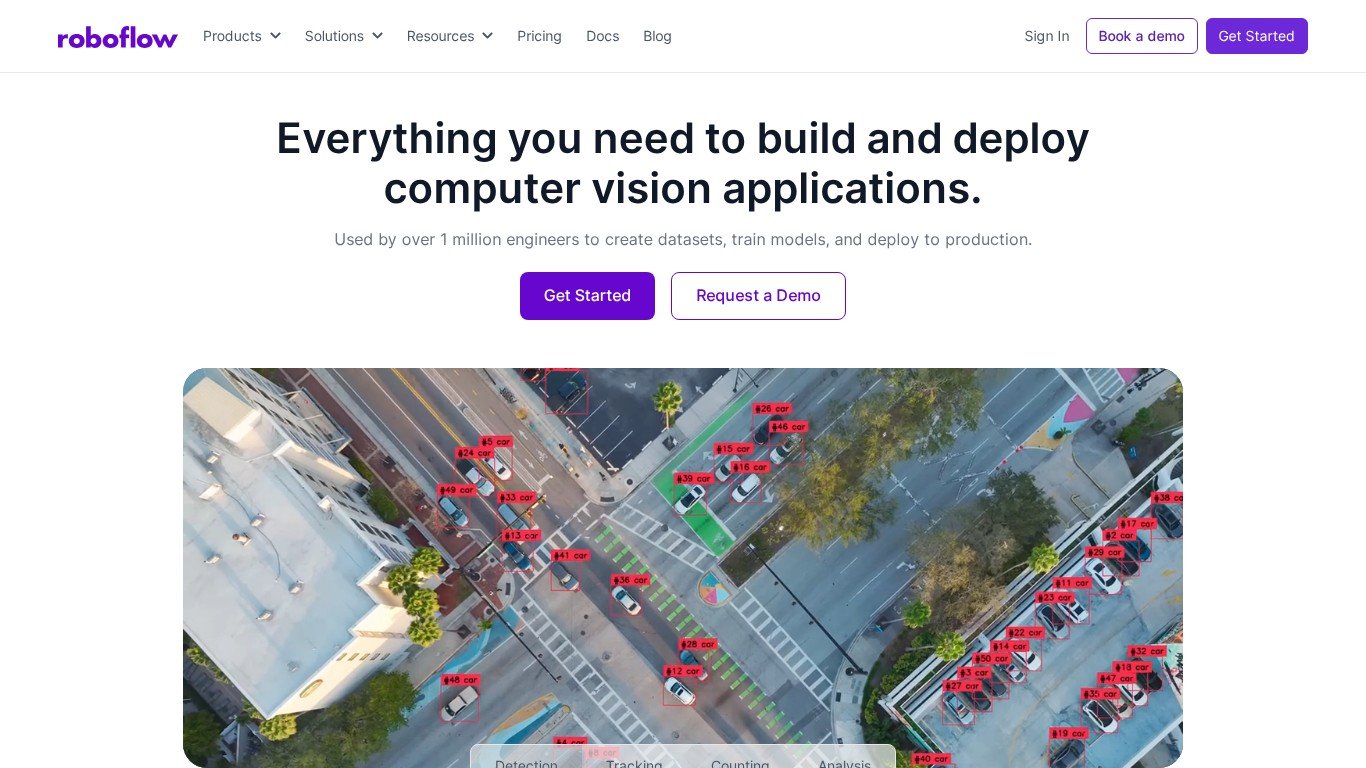Visit the Blog page
Image resolution: width=1366 pixels, height=768 pixels.
pyautogui.click(x=657, y=36)
